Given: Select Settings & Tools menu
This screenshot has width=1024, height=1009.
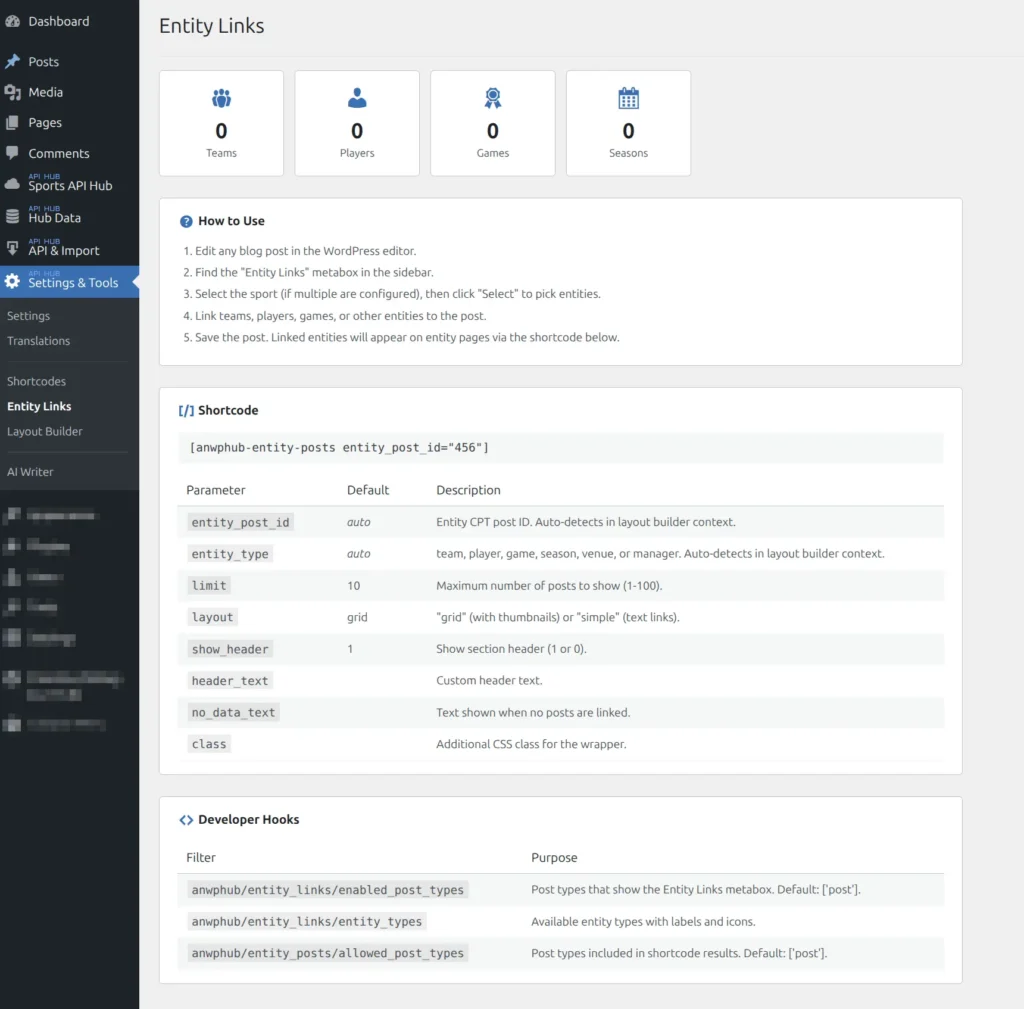Looking at the screenshot, I should pos(69,281).
